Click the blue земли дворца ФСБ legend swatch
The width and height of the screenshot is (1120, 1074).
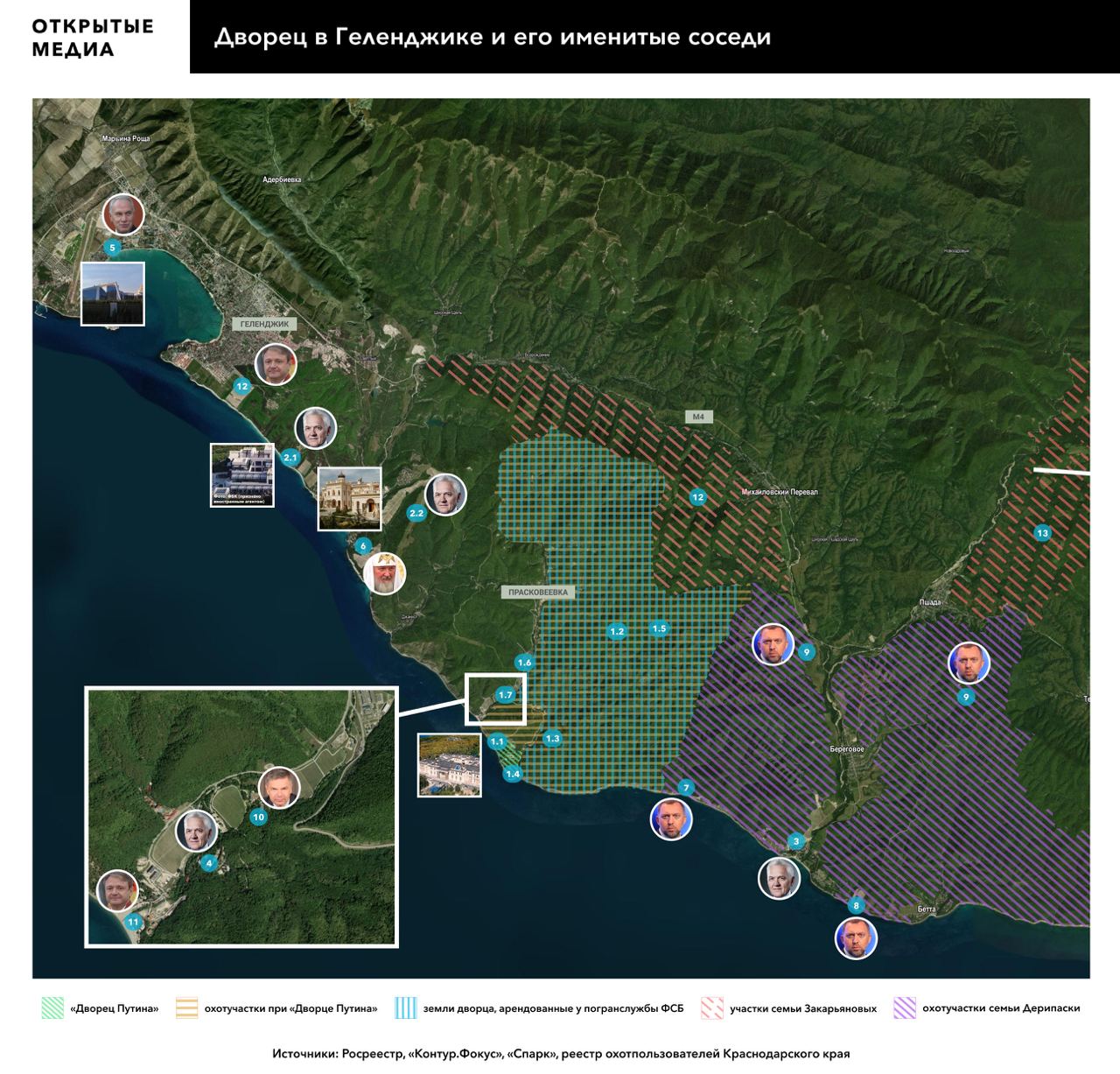(405, 1008)
